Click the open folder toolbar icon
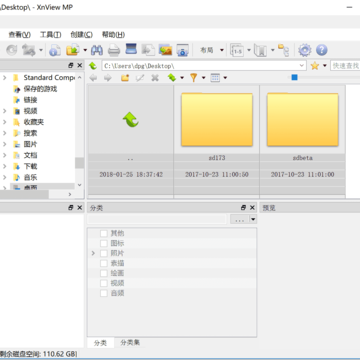This screenshot has height=360, width=360. (73, 50)
